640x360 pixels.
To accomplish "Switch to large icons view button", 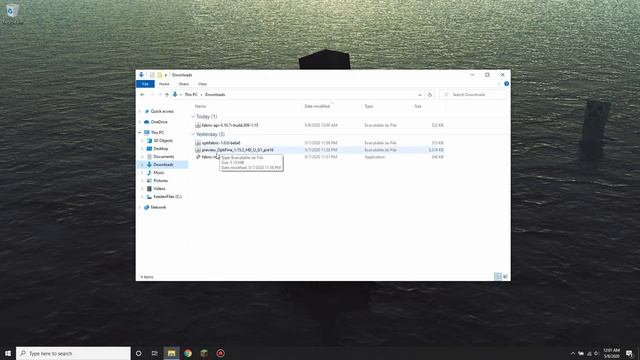I will pyautogui.click(x=505, y=277).
